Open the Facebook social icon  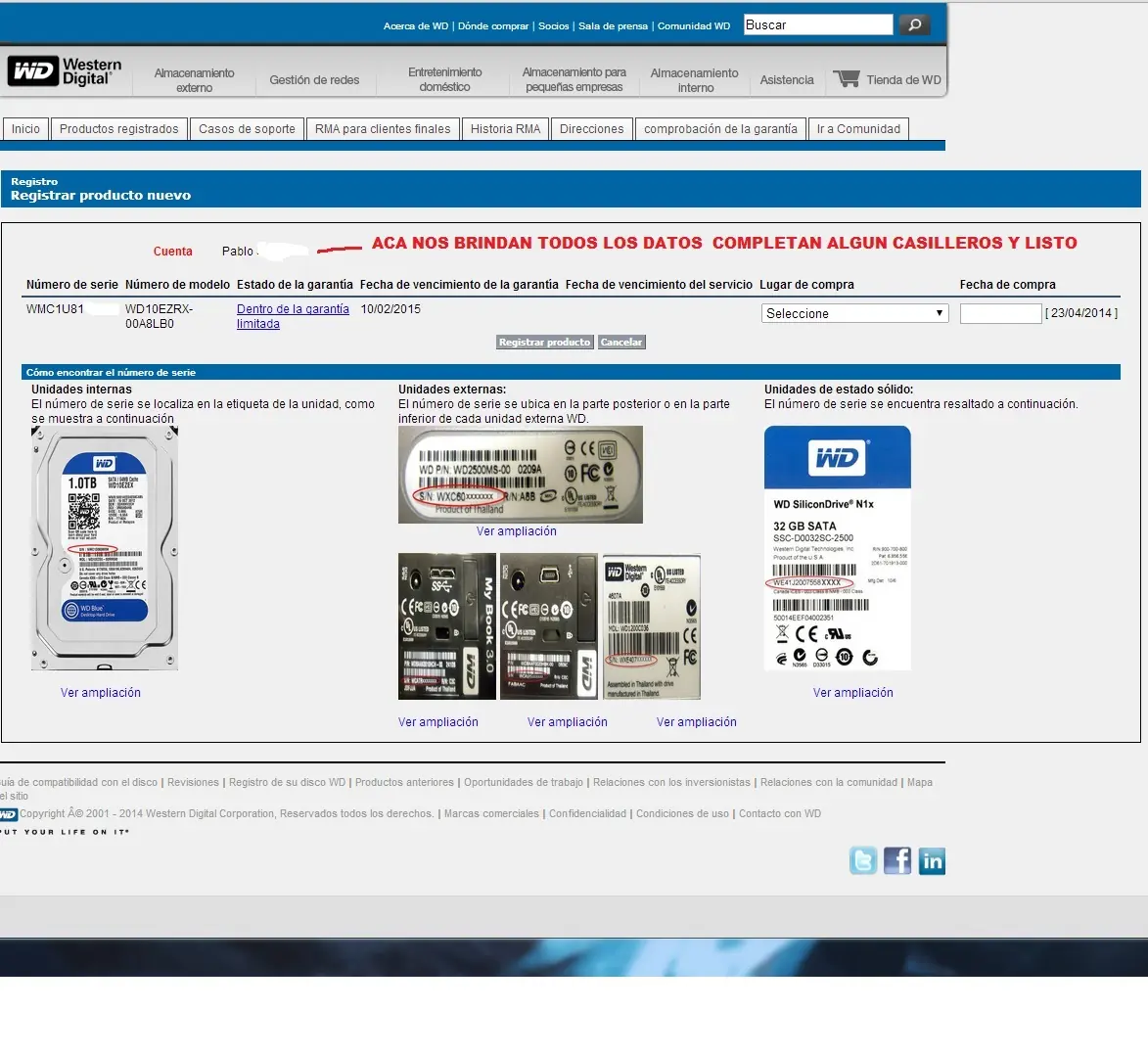897,861
